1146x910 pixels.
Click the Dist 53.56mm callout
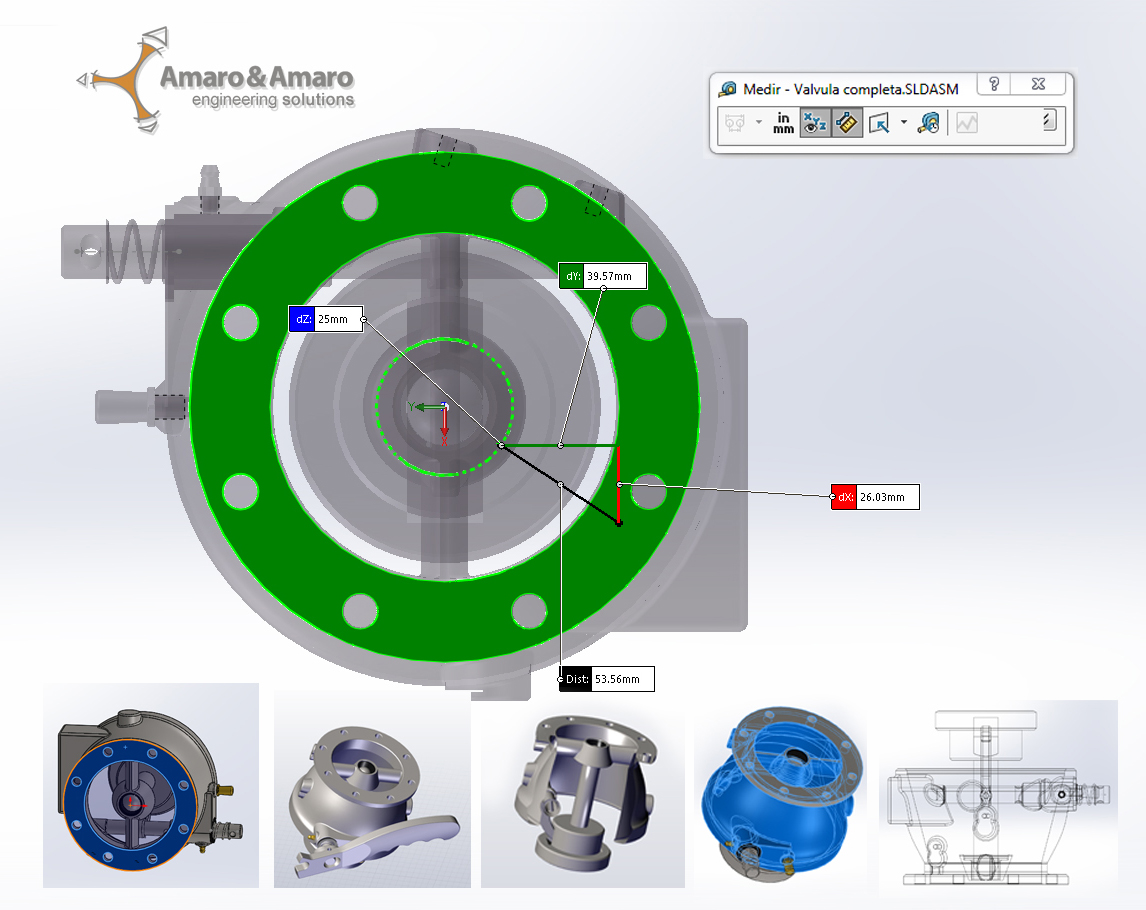605,679
